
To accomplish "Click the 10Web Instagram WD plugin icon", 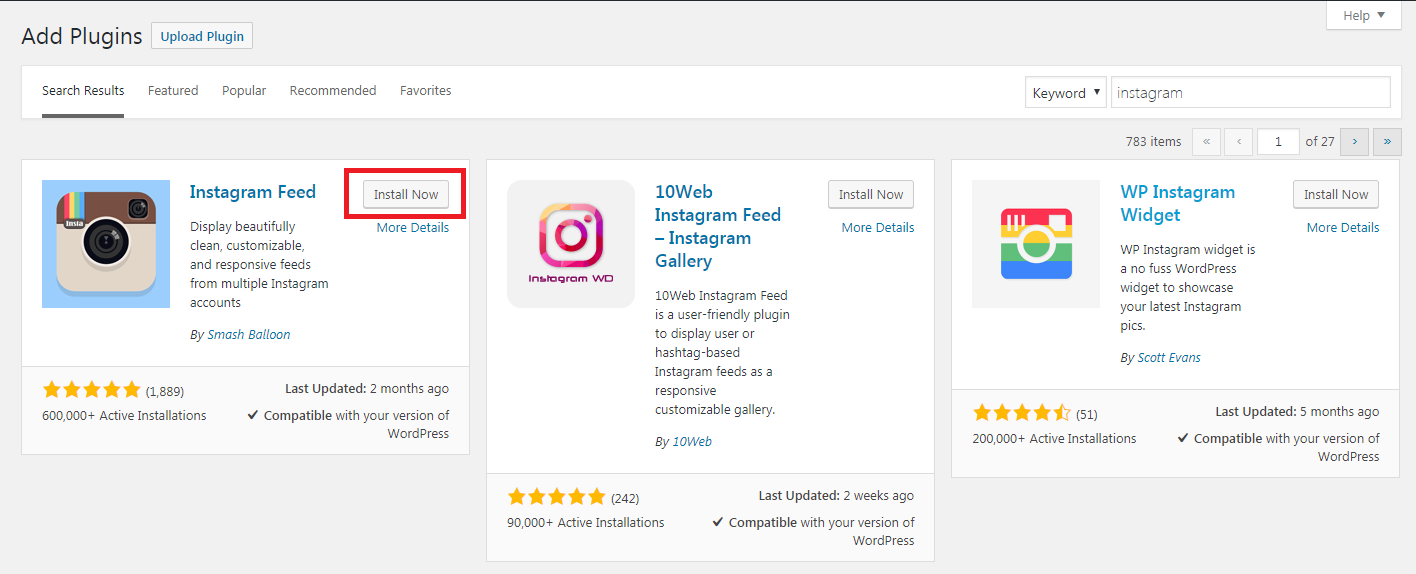I will point(571,244).
